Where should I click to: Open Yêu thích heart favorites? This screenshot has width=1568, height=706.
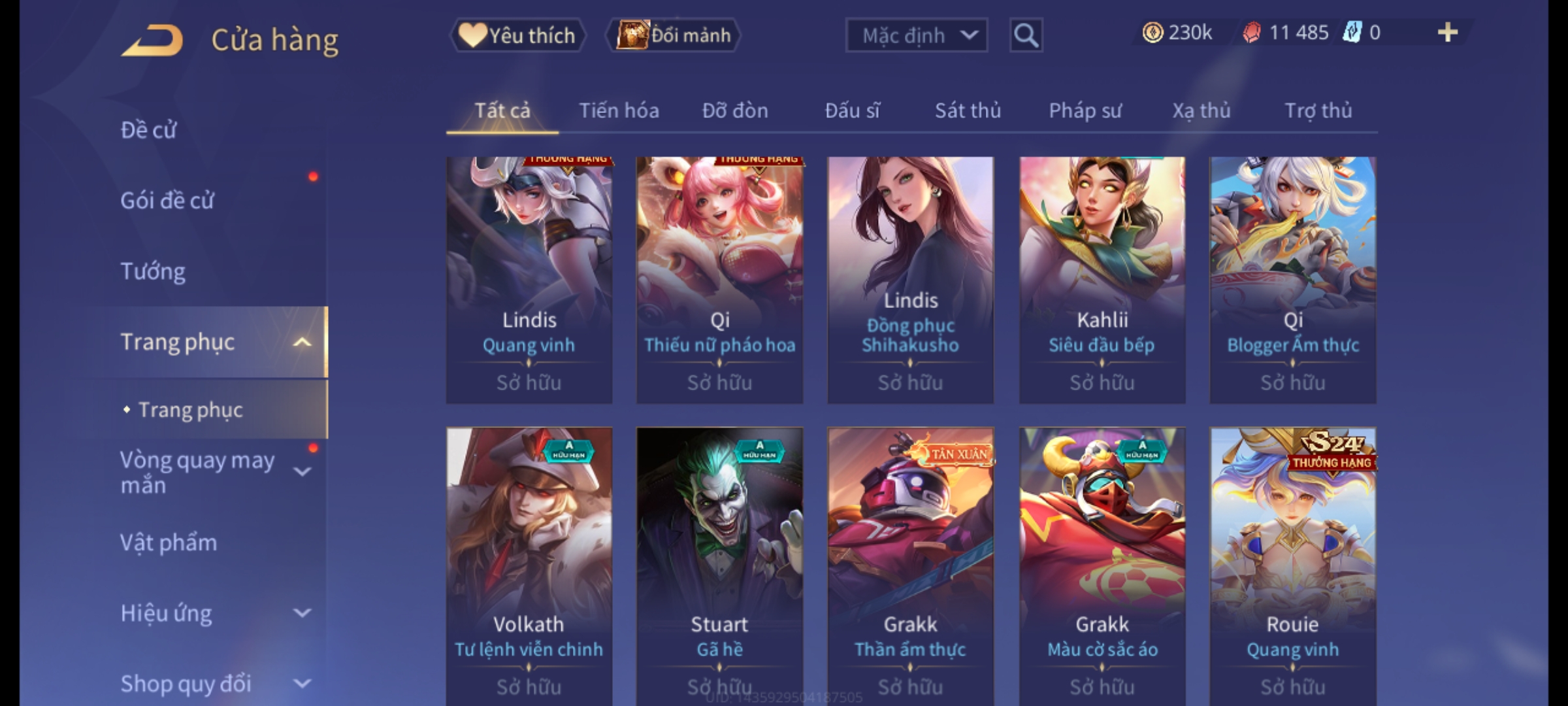click(517, 35)
